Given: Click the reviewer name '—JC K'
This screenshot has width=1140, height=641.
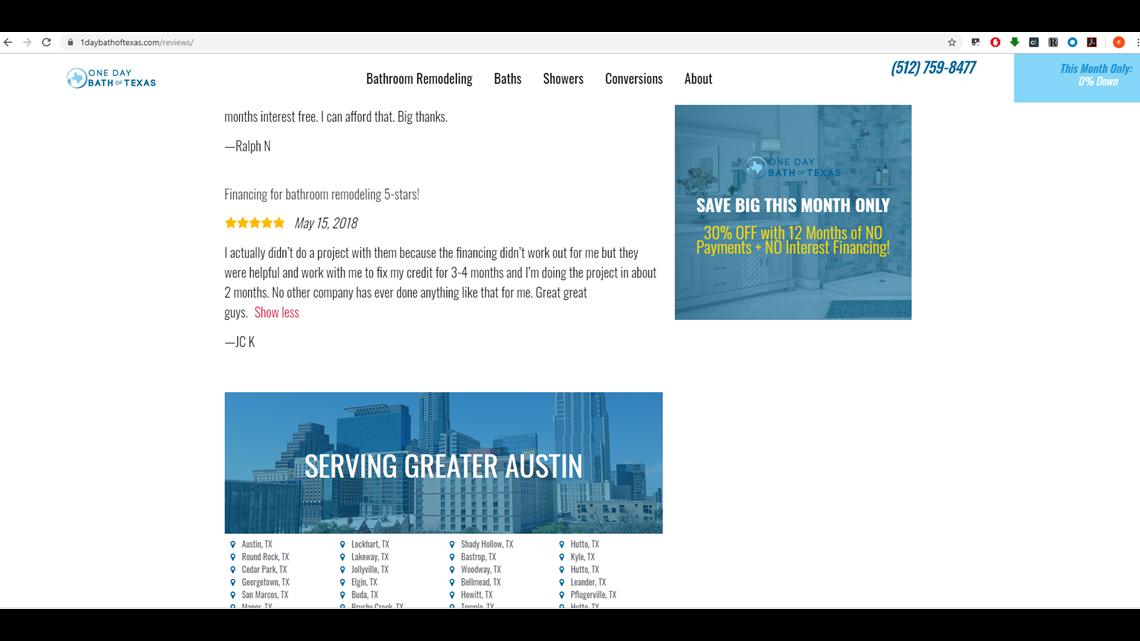Looking at the screenshot, I should 239,342.
